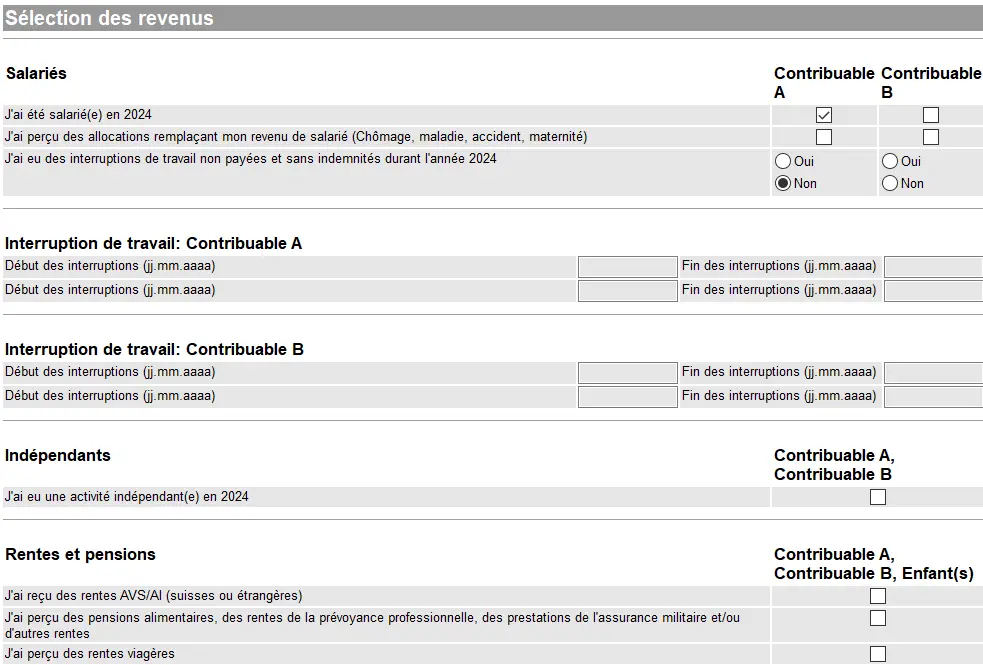Focus second Fin des interruptions field, Contribuable B
Viewport: 983px width, 665px height.
(933, 397)
